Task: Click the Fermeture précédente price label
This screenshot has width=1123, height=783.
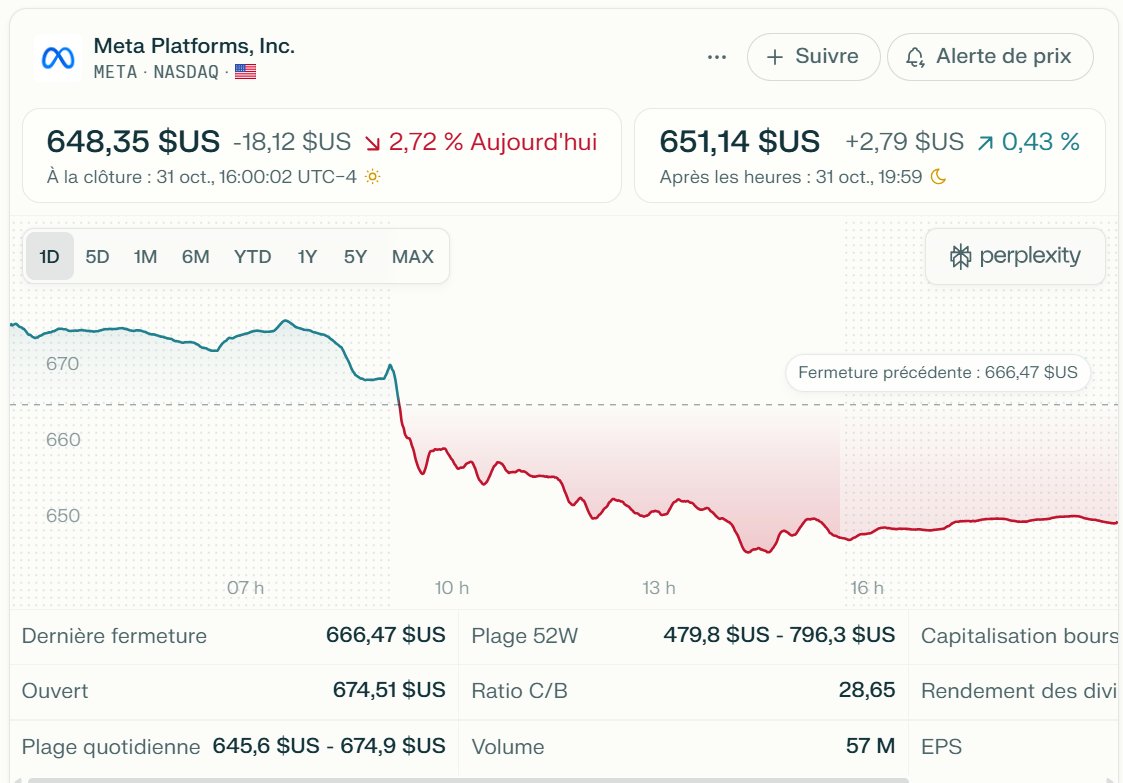Action: 938,373
